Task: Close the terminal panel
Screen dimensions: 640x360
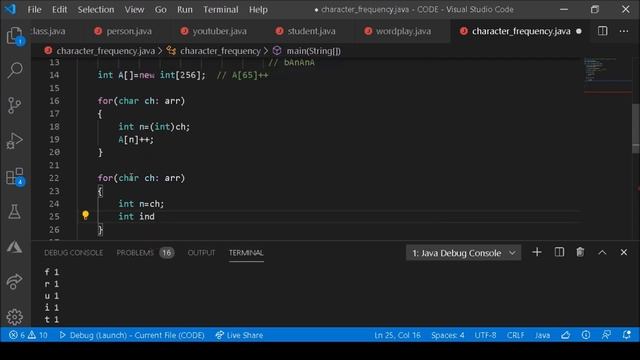Action: [624, 252]
